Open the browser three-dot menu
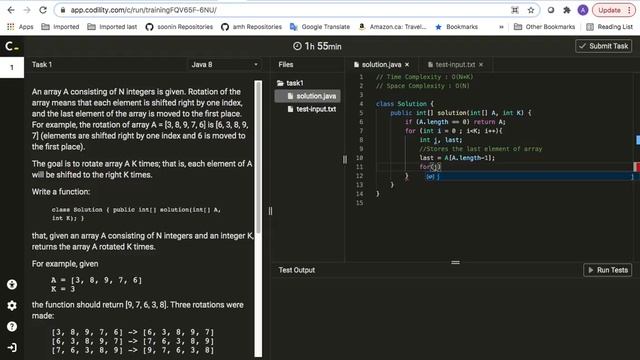640x360 pixels. (629, 10)
